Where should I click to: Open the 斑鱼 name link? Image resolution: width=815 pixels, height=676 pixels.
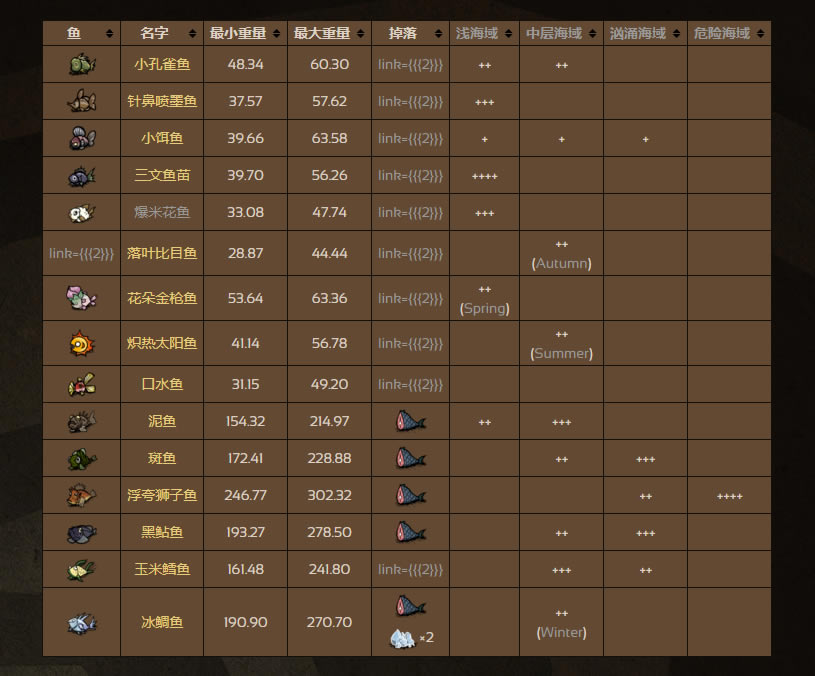tap(161, 459)
